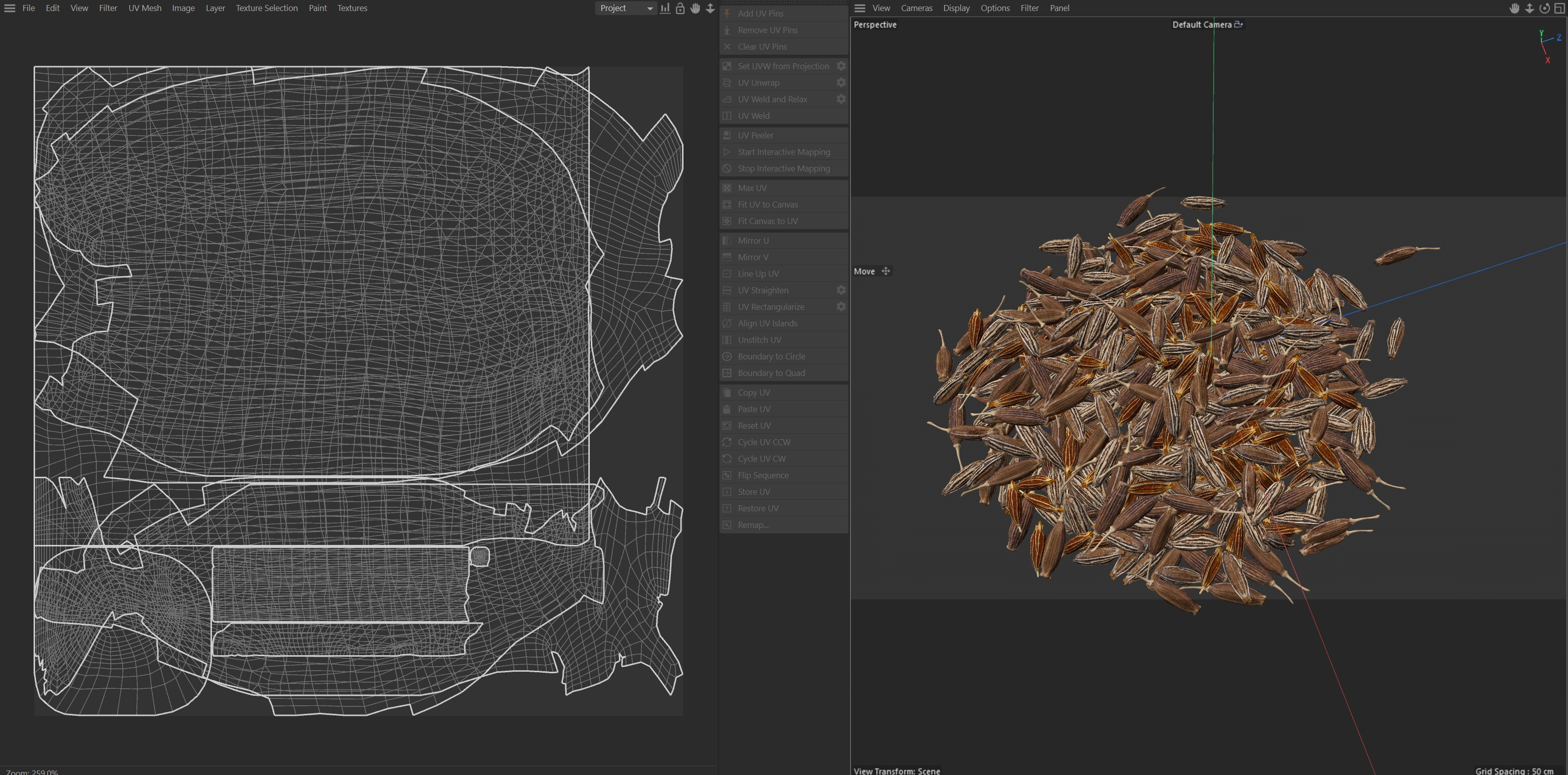1568x775 pixels.
Task: Click the Move tool crosshair indicator
Action: (x=885, y=272)
